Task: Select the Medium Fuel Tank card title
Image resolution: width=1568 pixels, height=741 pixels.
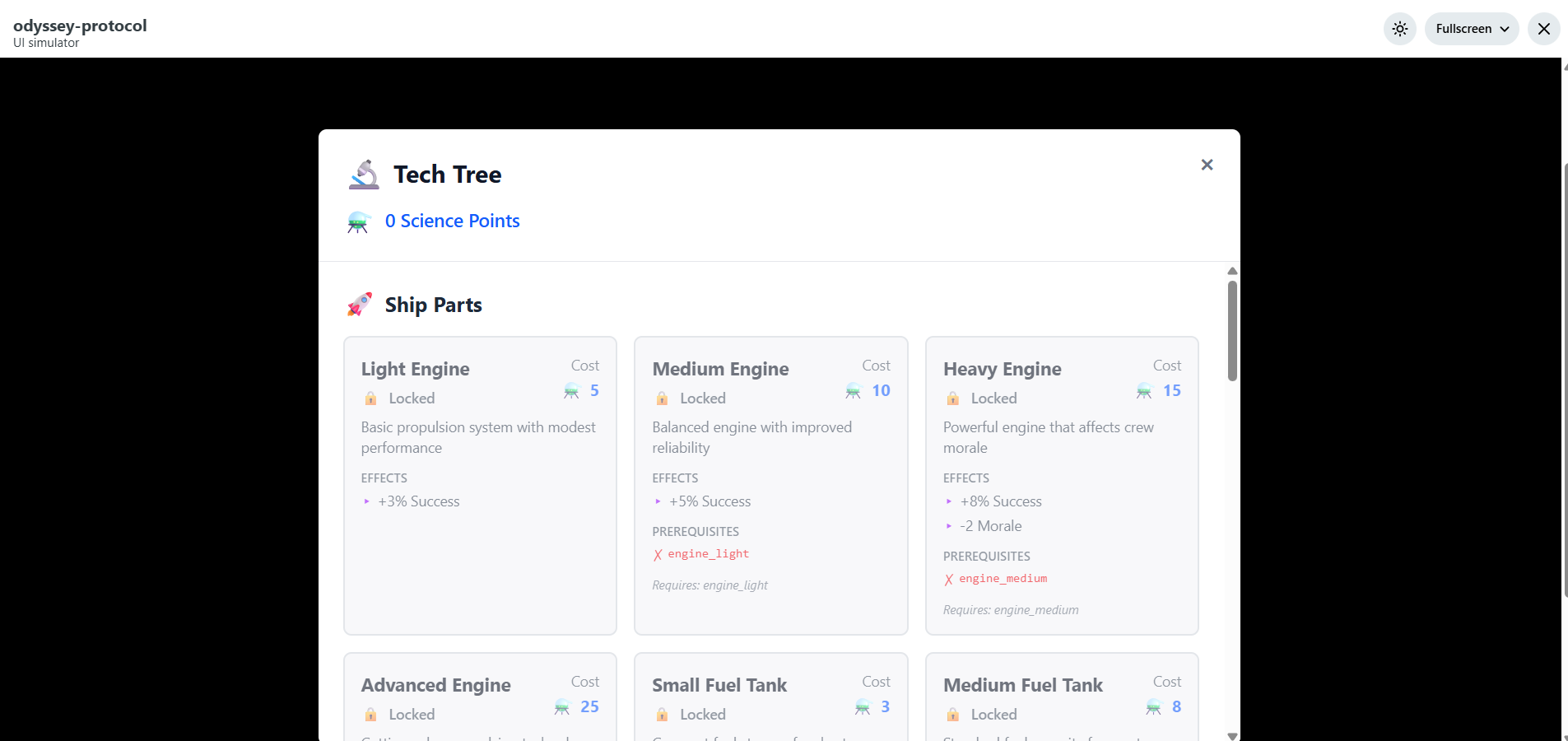Action: click(x=1023, y=685)
